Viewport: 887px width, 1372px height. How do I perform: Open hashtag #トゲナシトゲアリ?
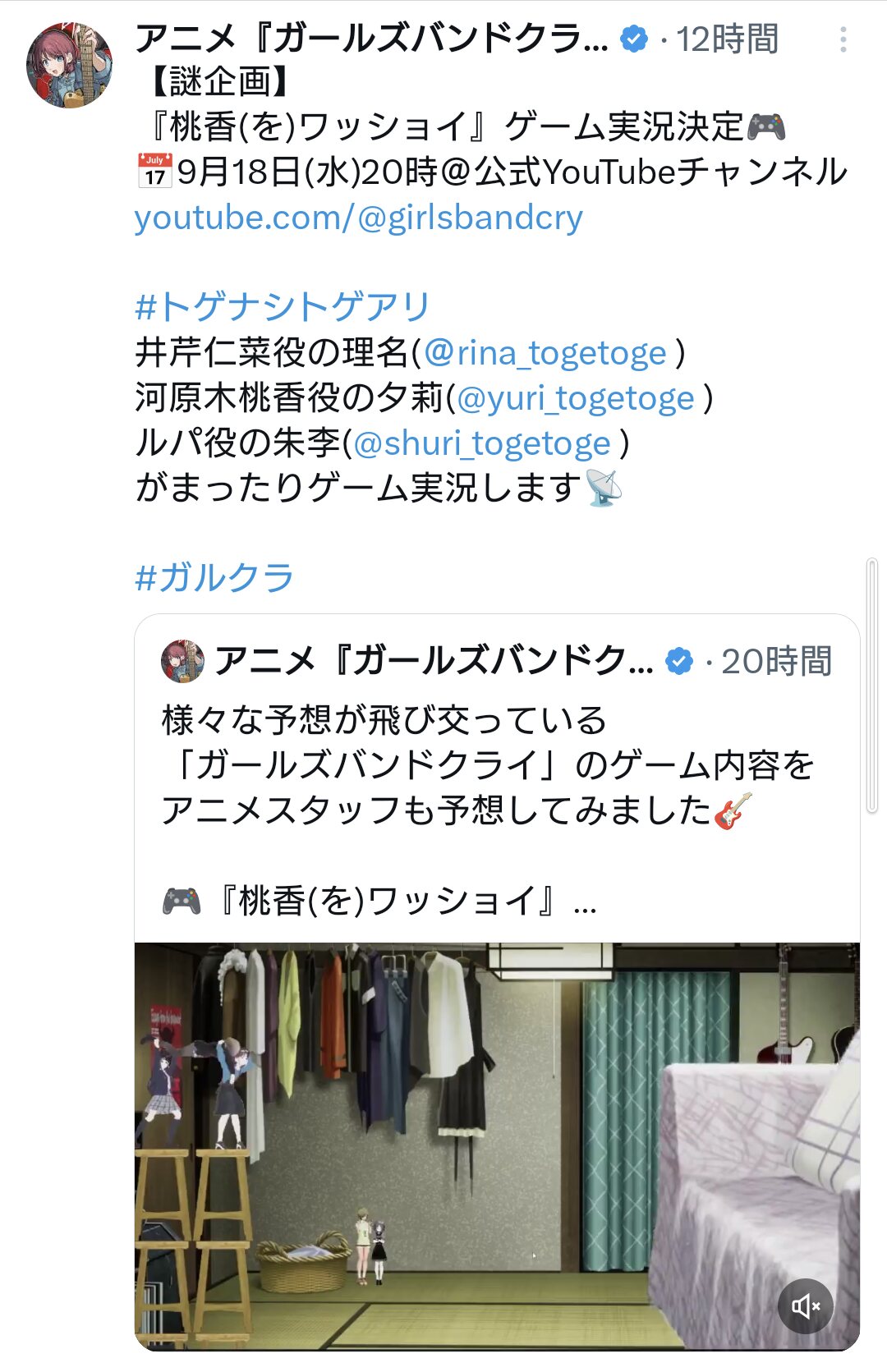[283, 307]
